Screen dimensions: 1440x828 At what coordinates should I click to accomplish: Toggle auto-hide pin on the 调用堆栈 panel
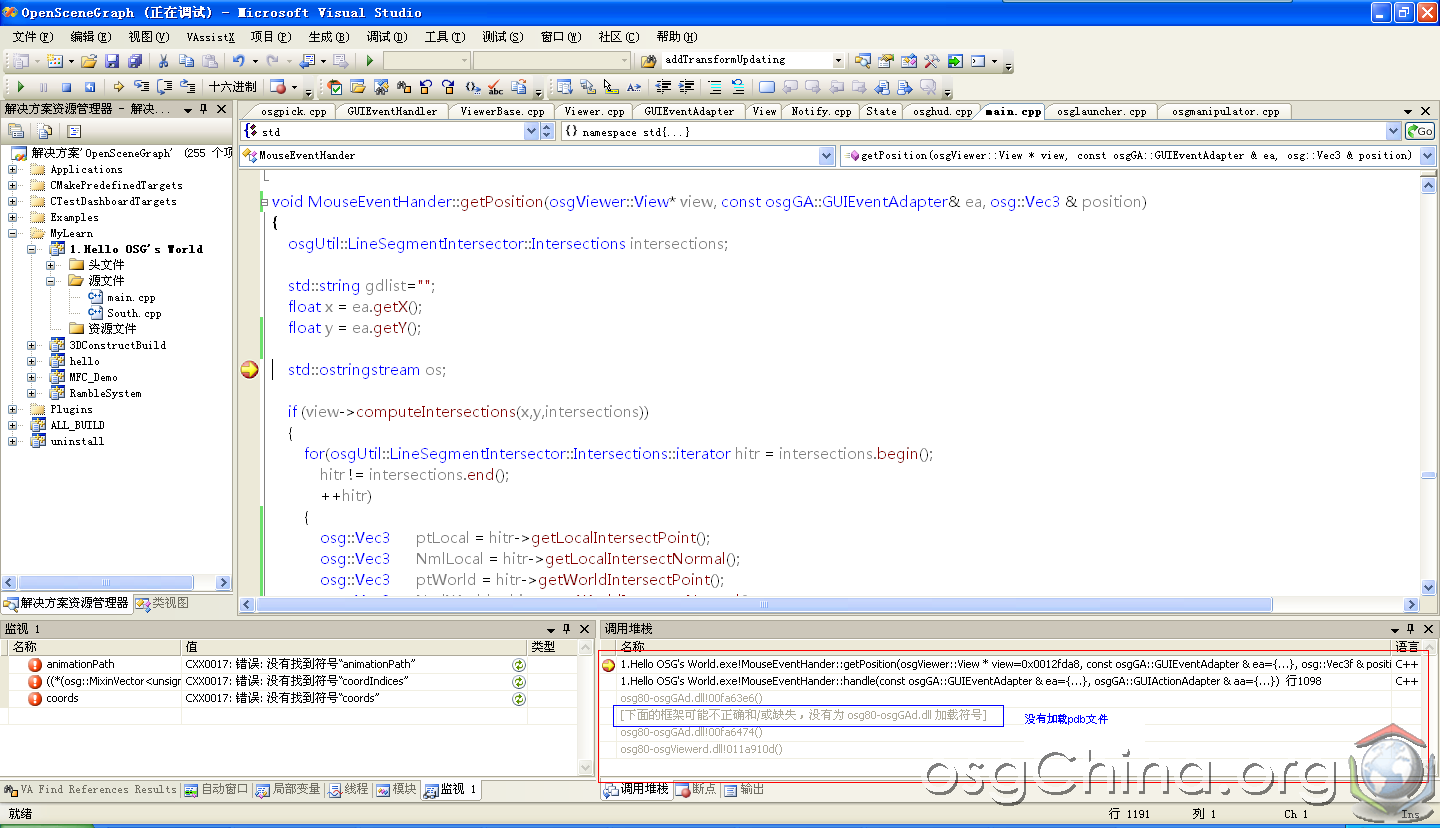click(x=1409, y=628)
